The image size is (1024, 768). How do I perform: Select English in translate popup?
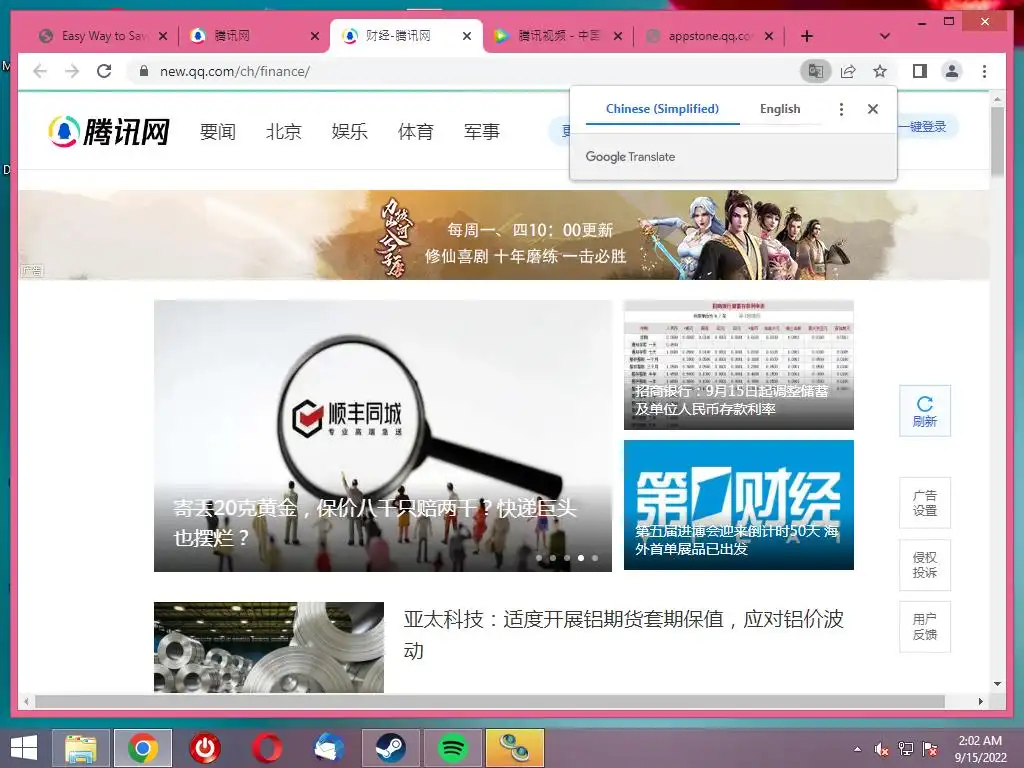click(x=780, y=109)
